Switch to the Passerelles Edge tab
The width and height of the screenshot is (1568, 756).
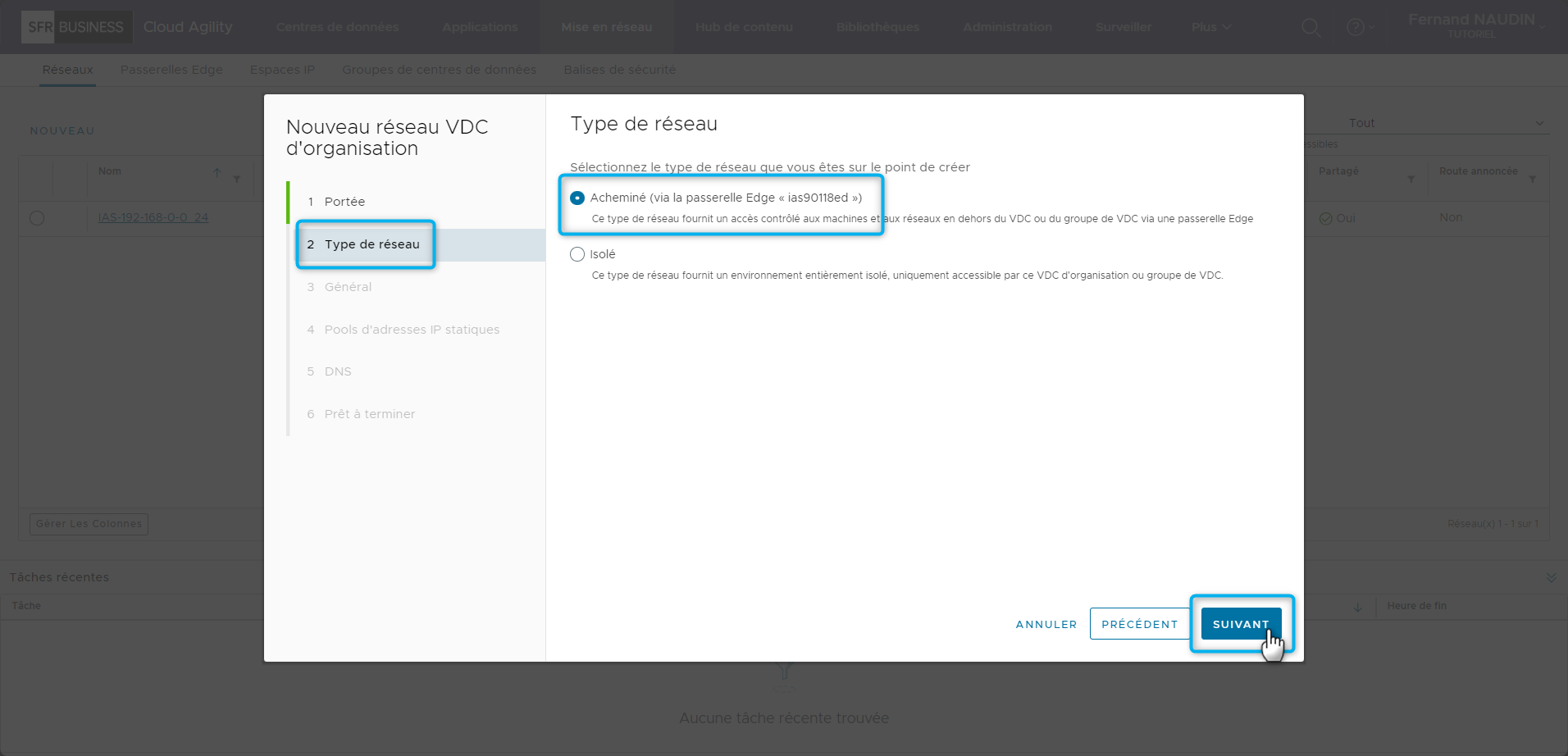point(171,70)
